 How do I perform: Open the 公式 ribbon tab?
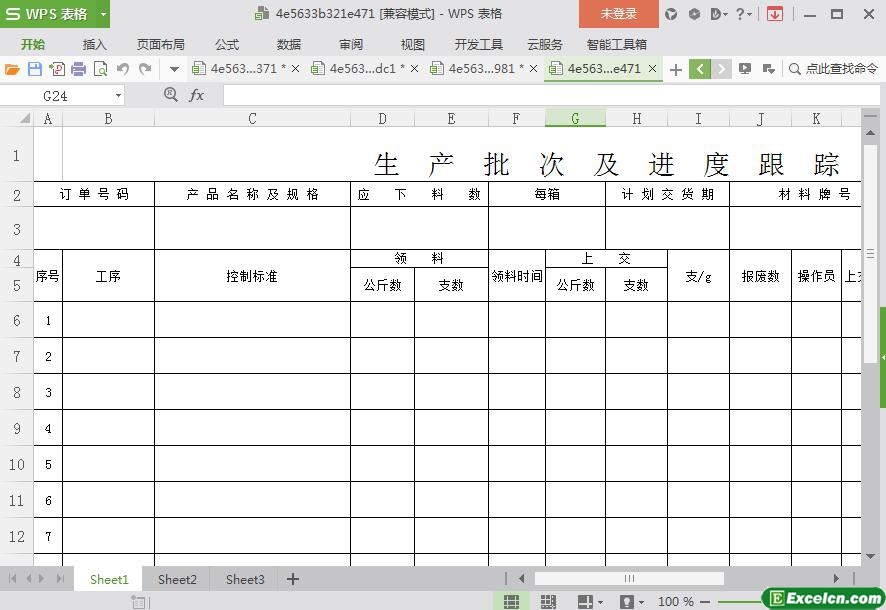point(227,45)
